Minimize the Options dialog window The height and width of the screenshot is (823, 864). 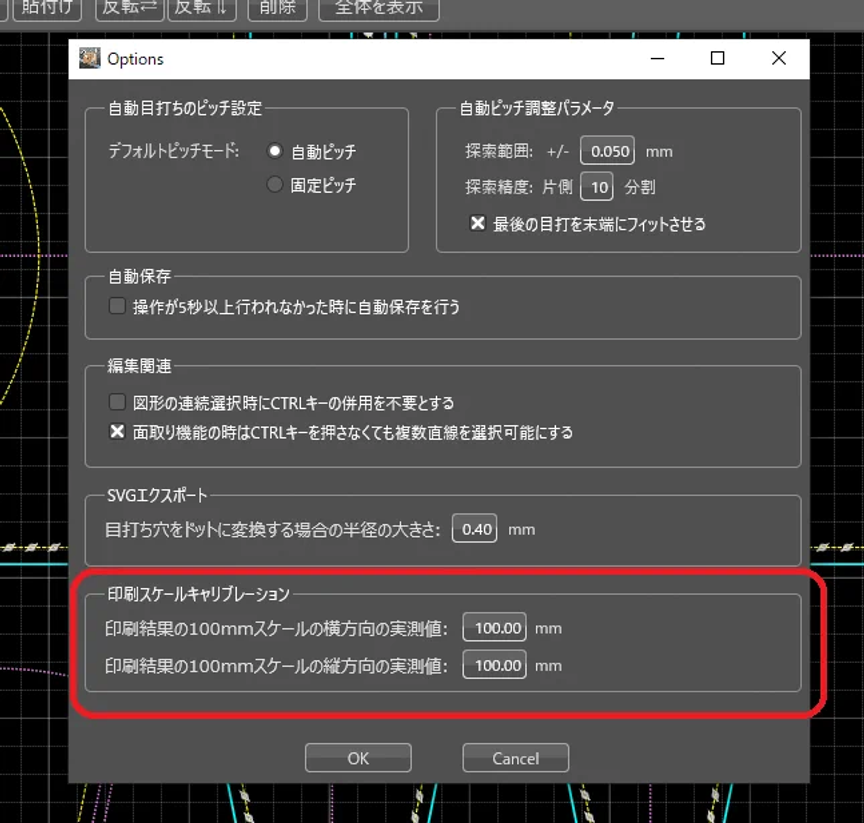[657, 58]
